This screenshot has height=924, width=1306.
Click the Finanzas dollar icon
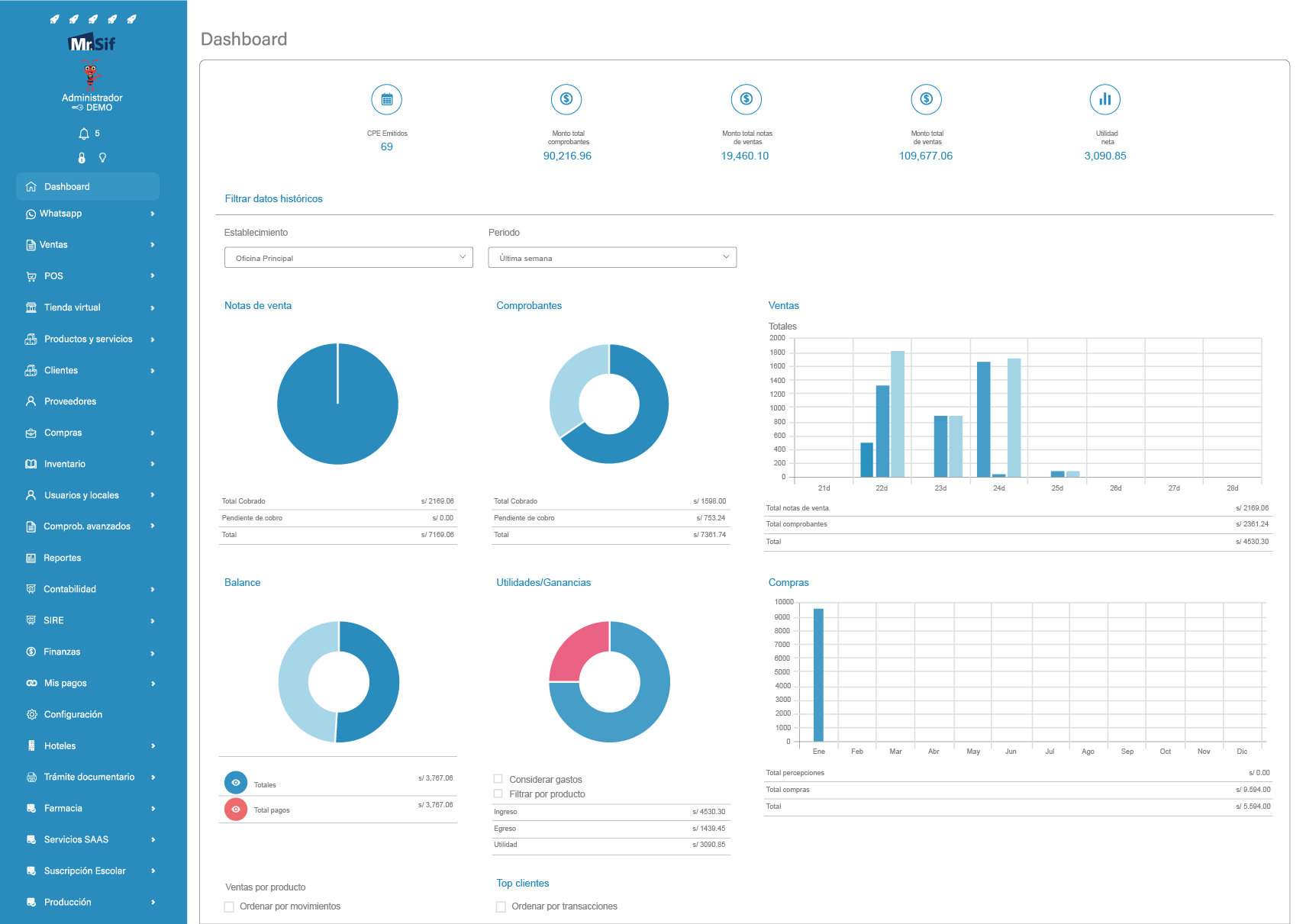(x=31, y=652)
